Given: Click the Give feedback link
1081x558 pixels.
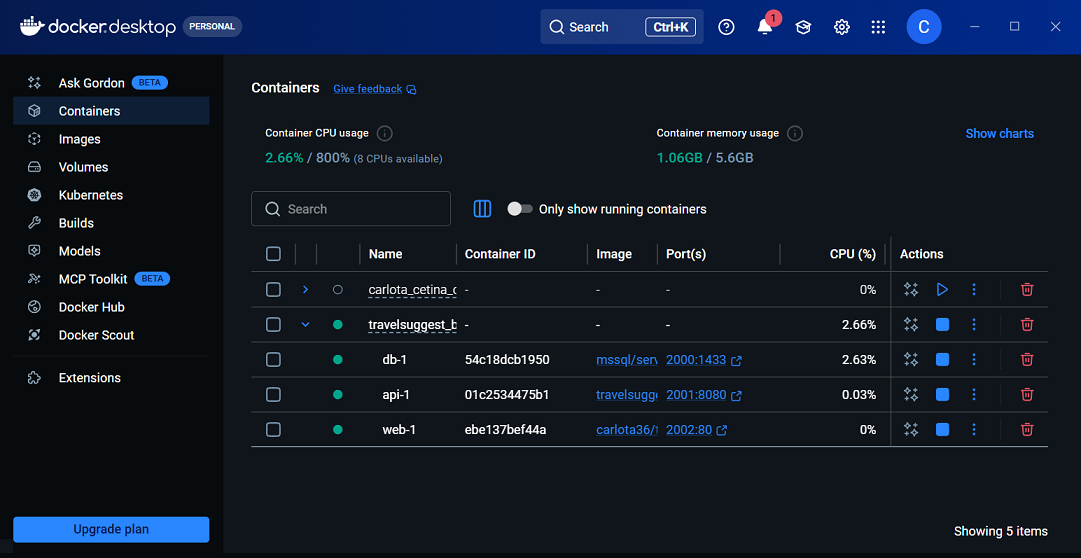Looking at the screenshot, I should click(x=374, y=89).
